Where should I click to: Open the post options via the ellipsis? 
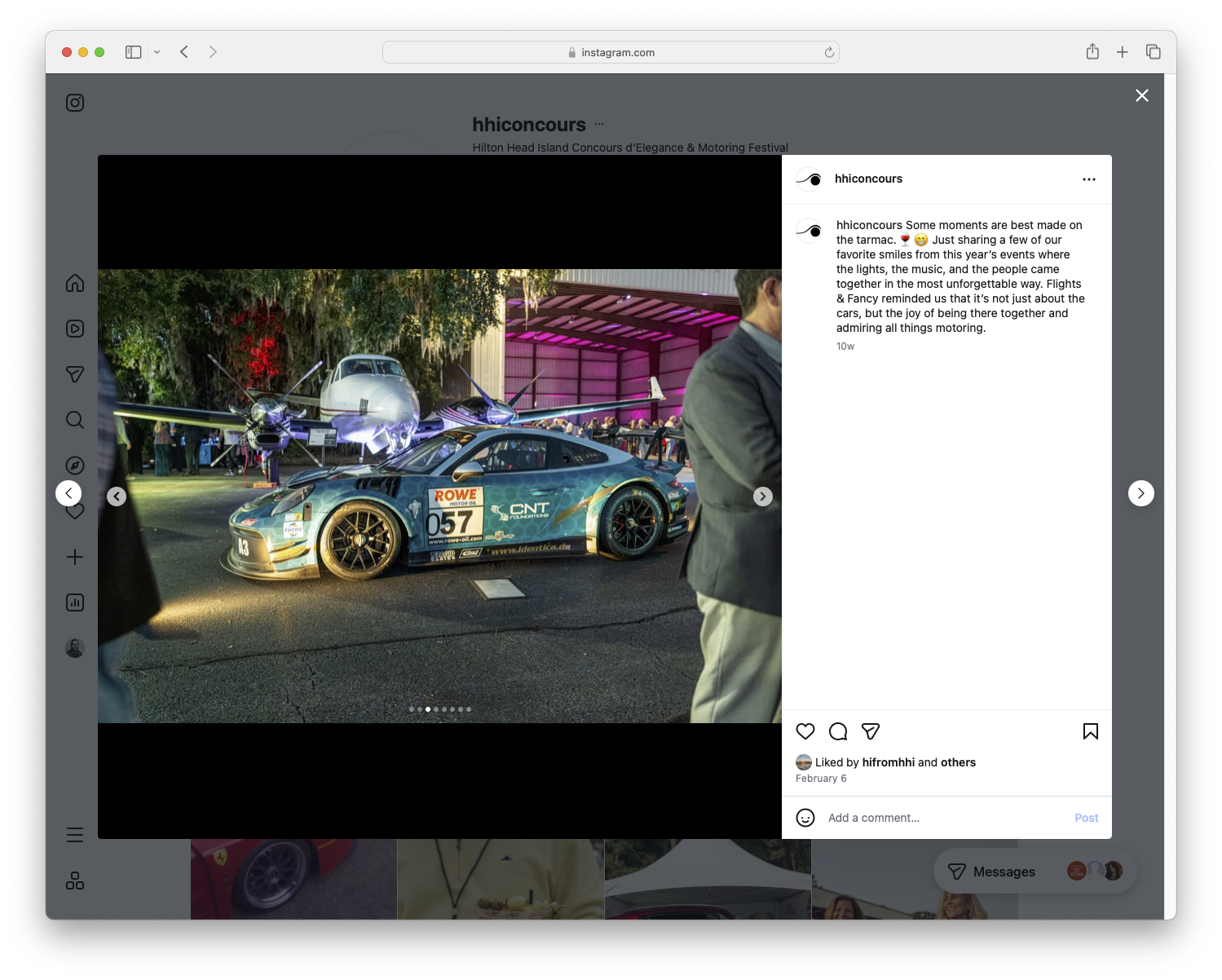pos(1089,179)
